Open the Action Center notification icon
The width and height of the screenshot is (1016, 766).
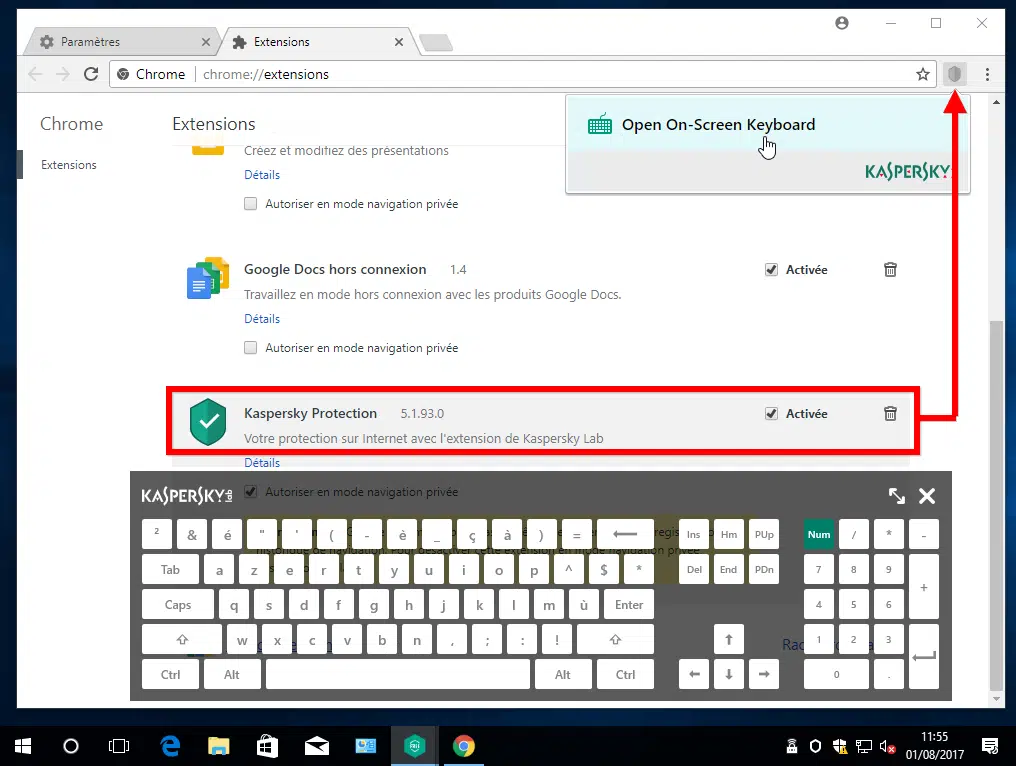point(989,747)
